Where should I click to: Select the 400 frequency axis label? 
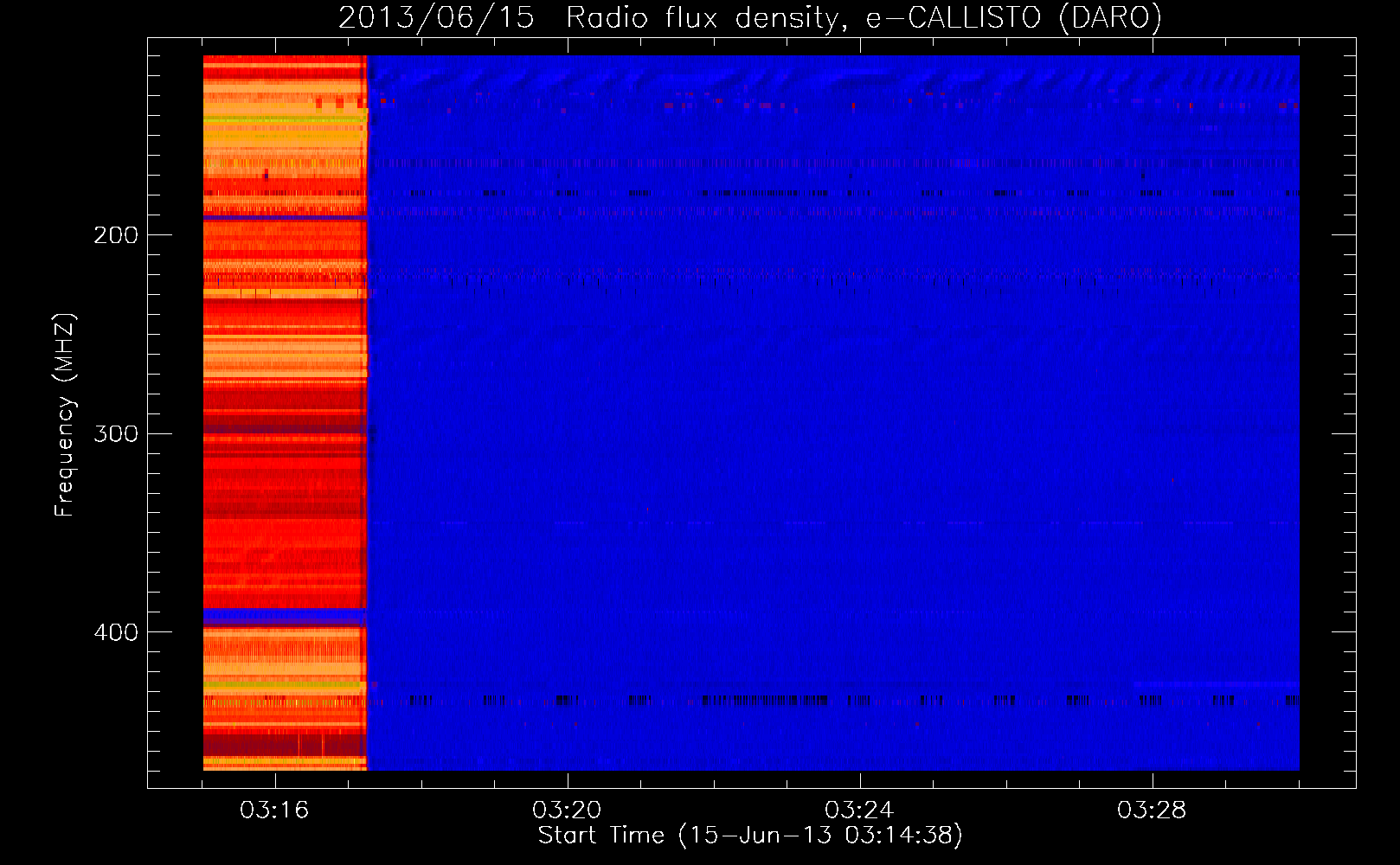coord(116,632)
